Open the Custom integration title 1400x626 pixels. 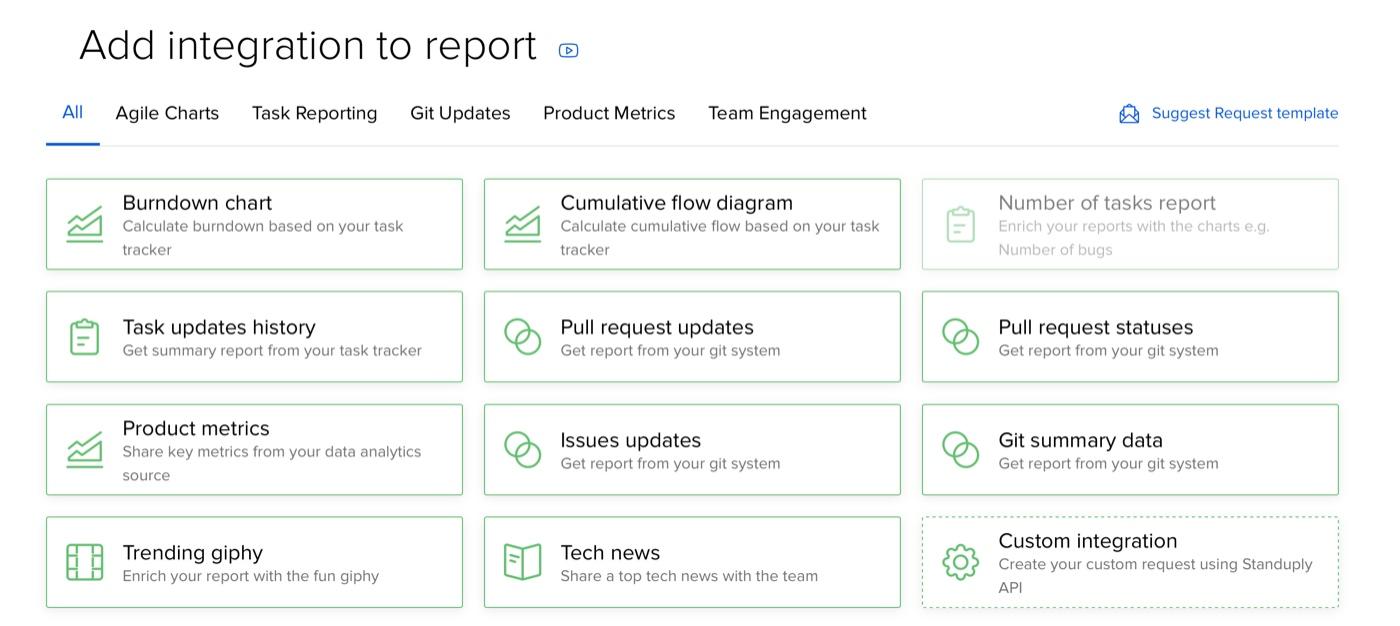tap(1088, 541)
